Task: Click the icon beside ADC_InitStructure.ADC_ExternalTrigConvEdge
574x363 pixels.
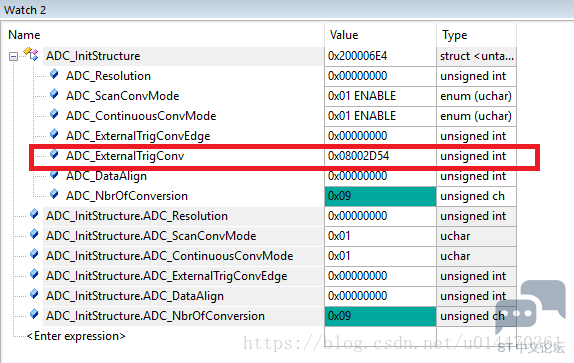Action: tap(34, 274)
